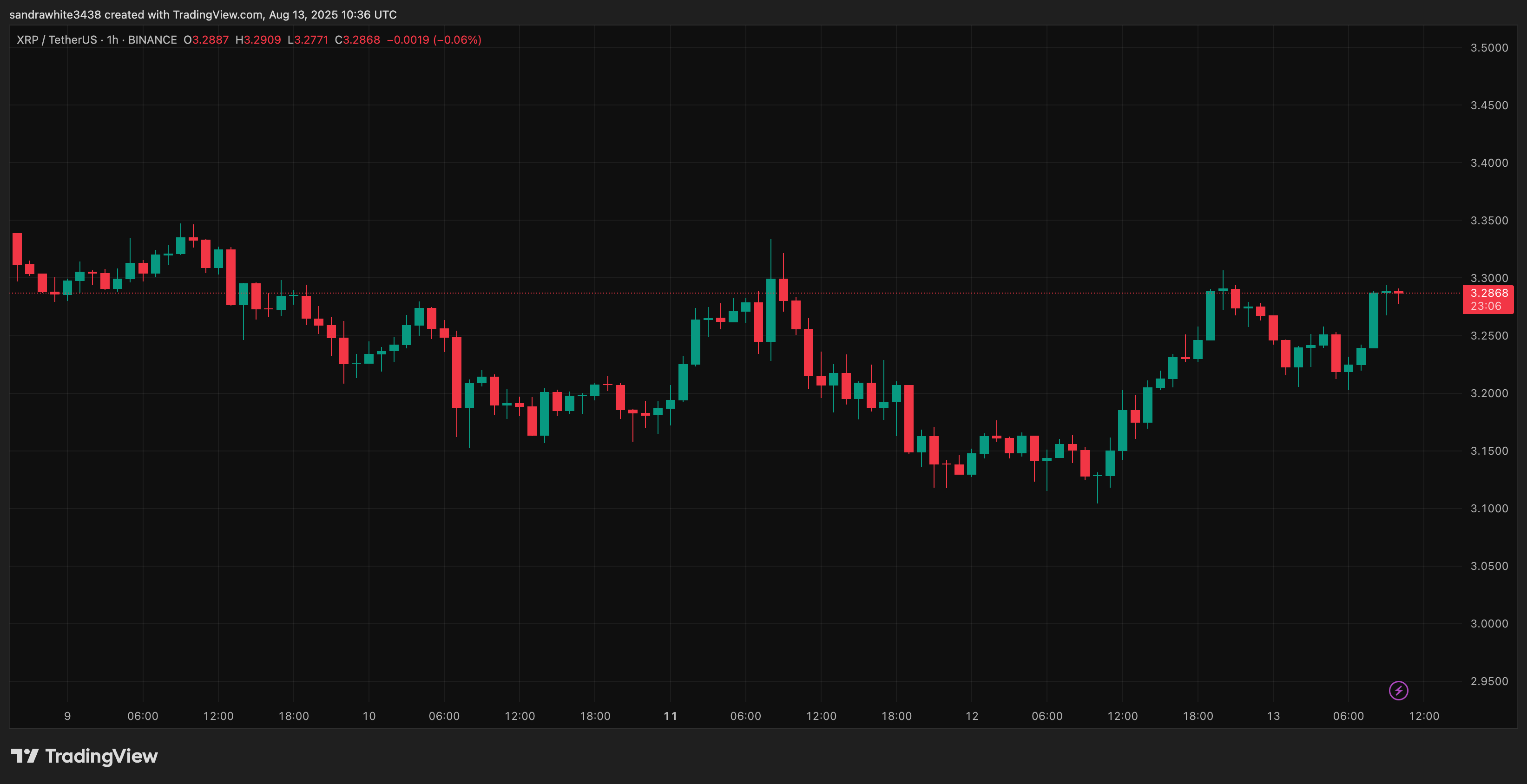
Task: Click the BINANCE exchange label
Action: (152, 39)
